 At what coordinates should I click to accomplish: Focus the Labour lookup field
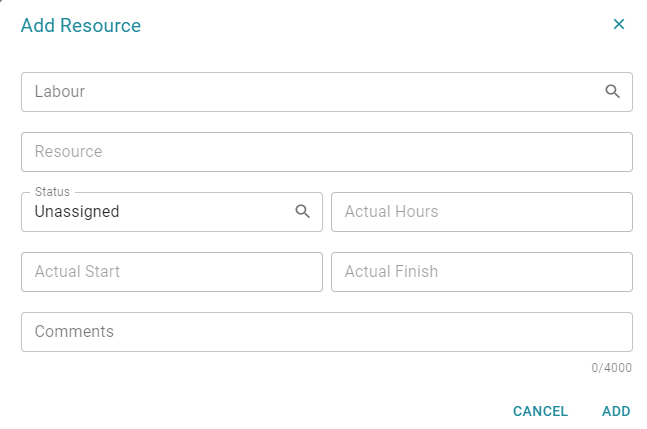point(327,92)
